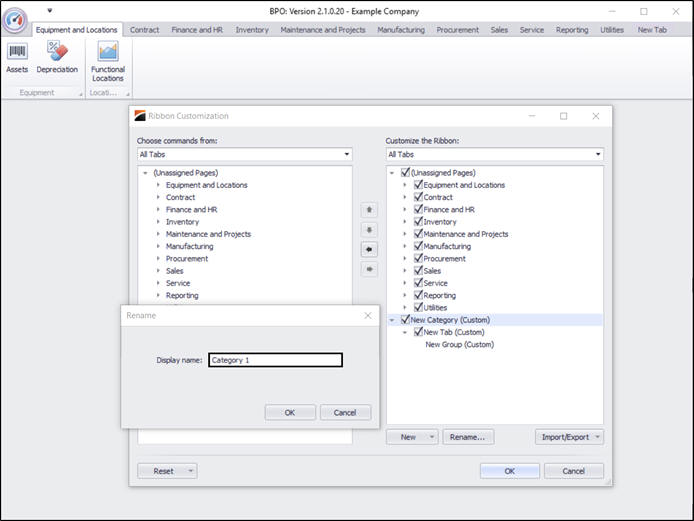The image size is (694, 521).
Task: Collapse New Tab (Custom) node
Action: (x=405, y=332)
